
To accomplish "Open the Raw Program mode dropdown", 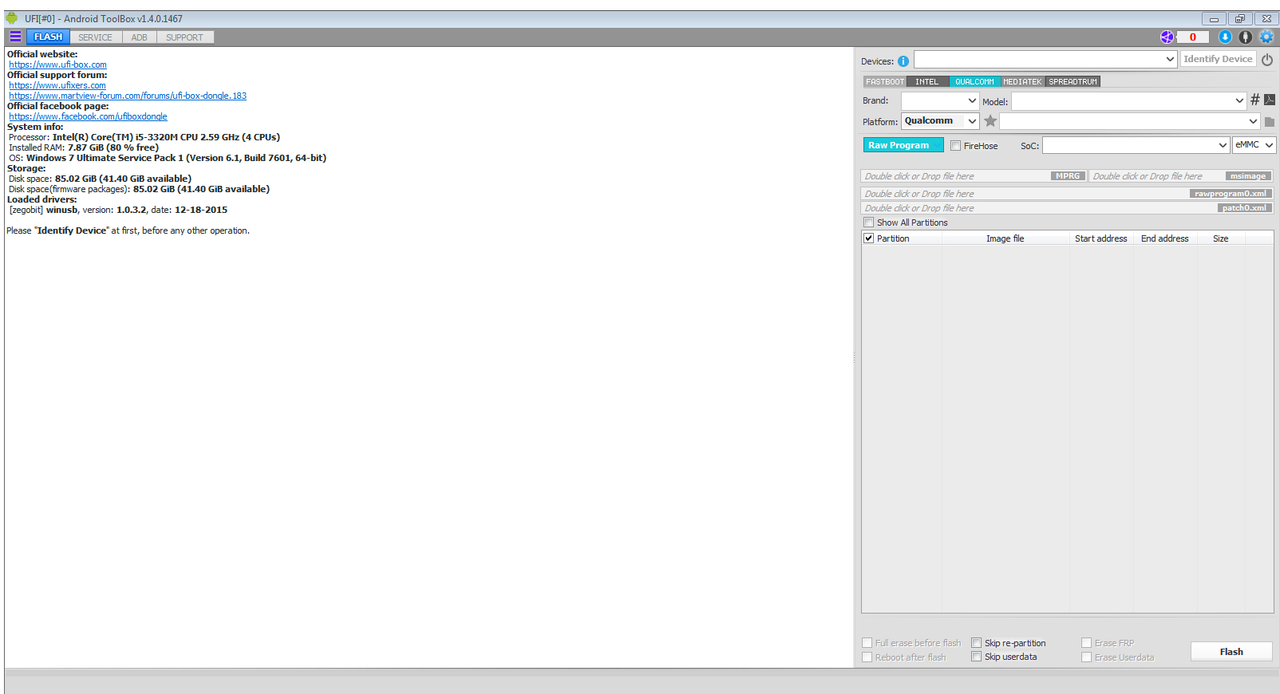I will pos(903,145).
